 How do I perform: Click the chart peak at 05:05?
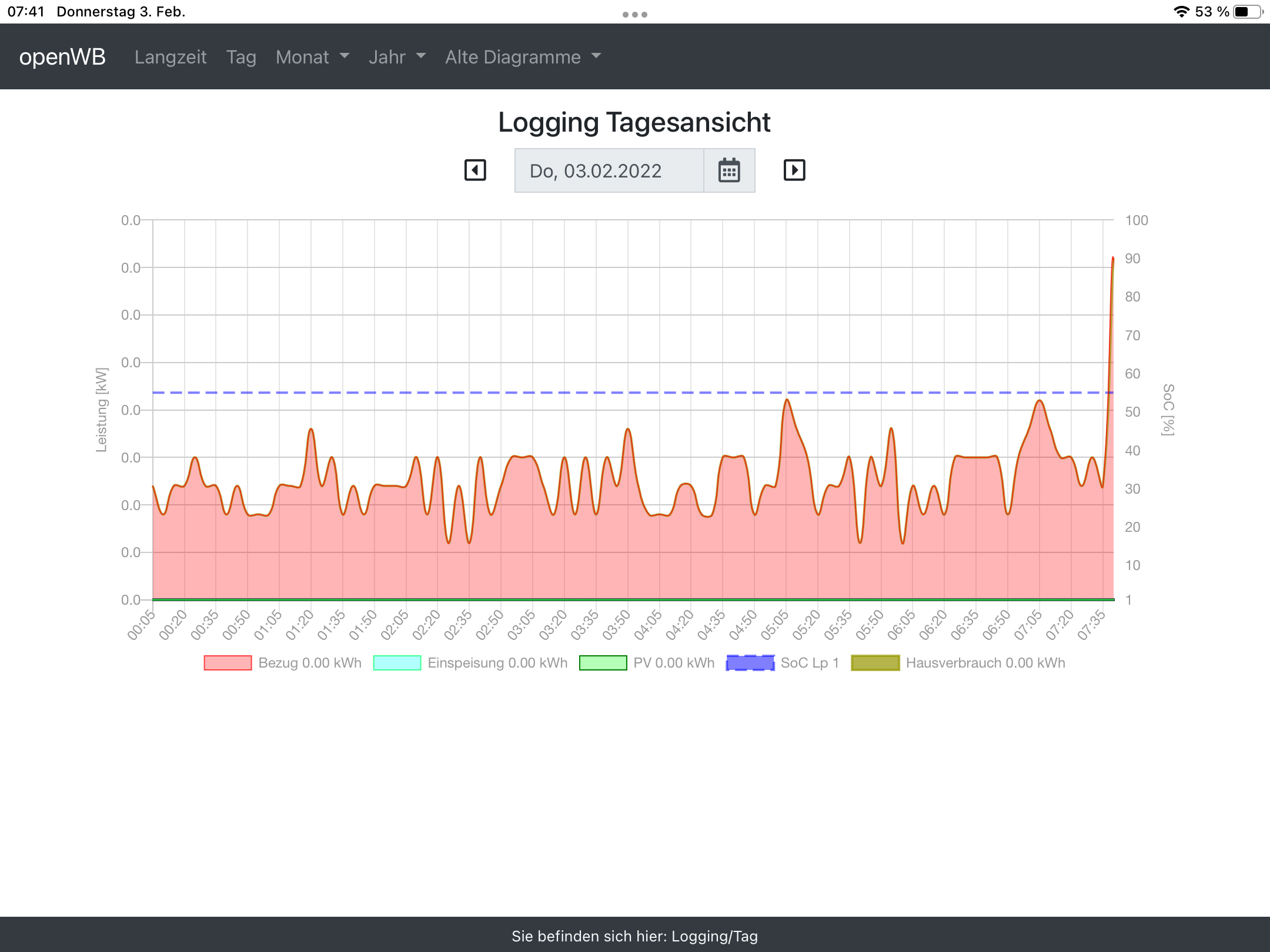787,401
